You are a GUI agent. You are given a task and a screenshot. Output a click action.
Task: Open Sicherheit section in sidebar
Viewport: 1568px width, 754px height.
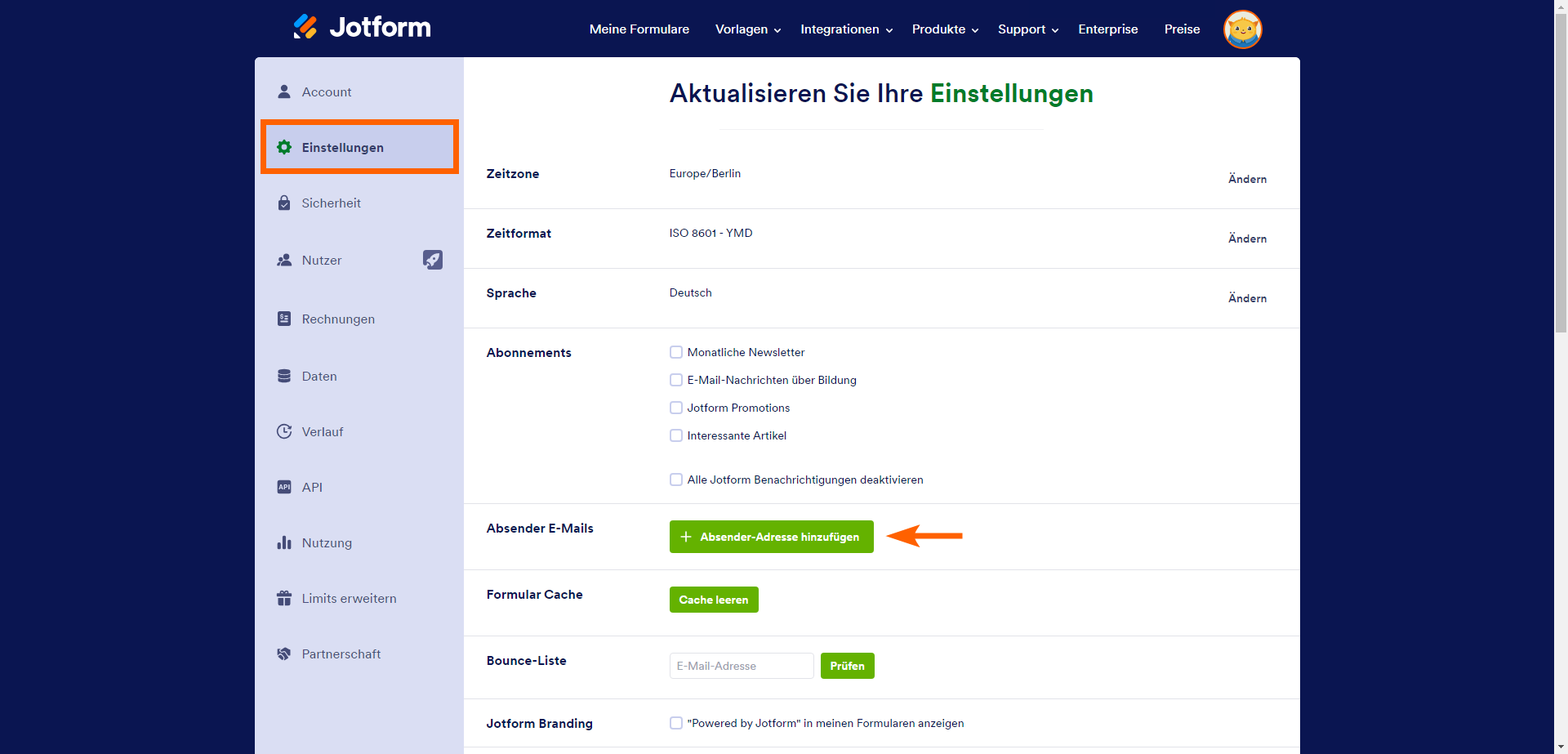tap(359, 203)
